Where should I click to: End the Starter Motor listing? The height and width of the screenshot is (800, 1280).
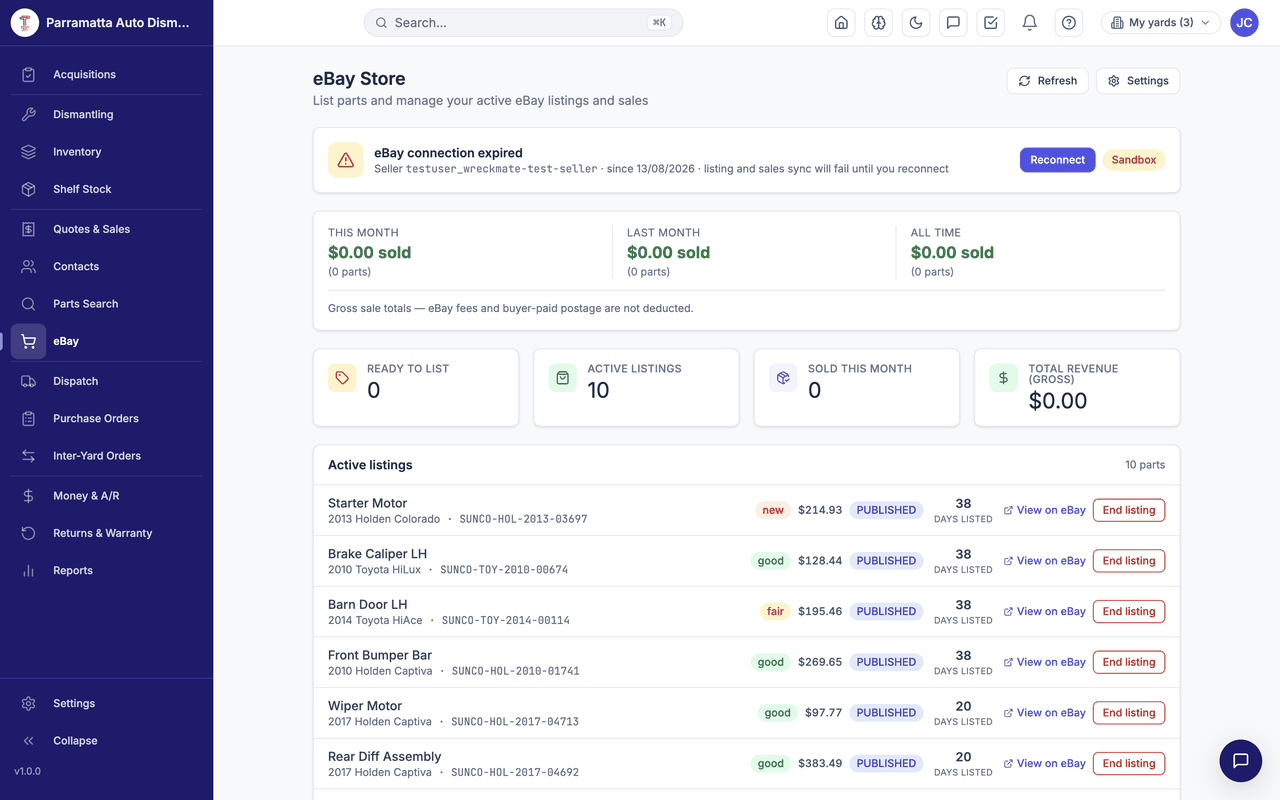pos(1129,510)
